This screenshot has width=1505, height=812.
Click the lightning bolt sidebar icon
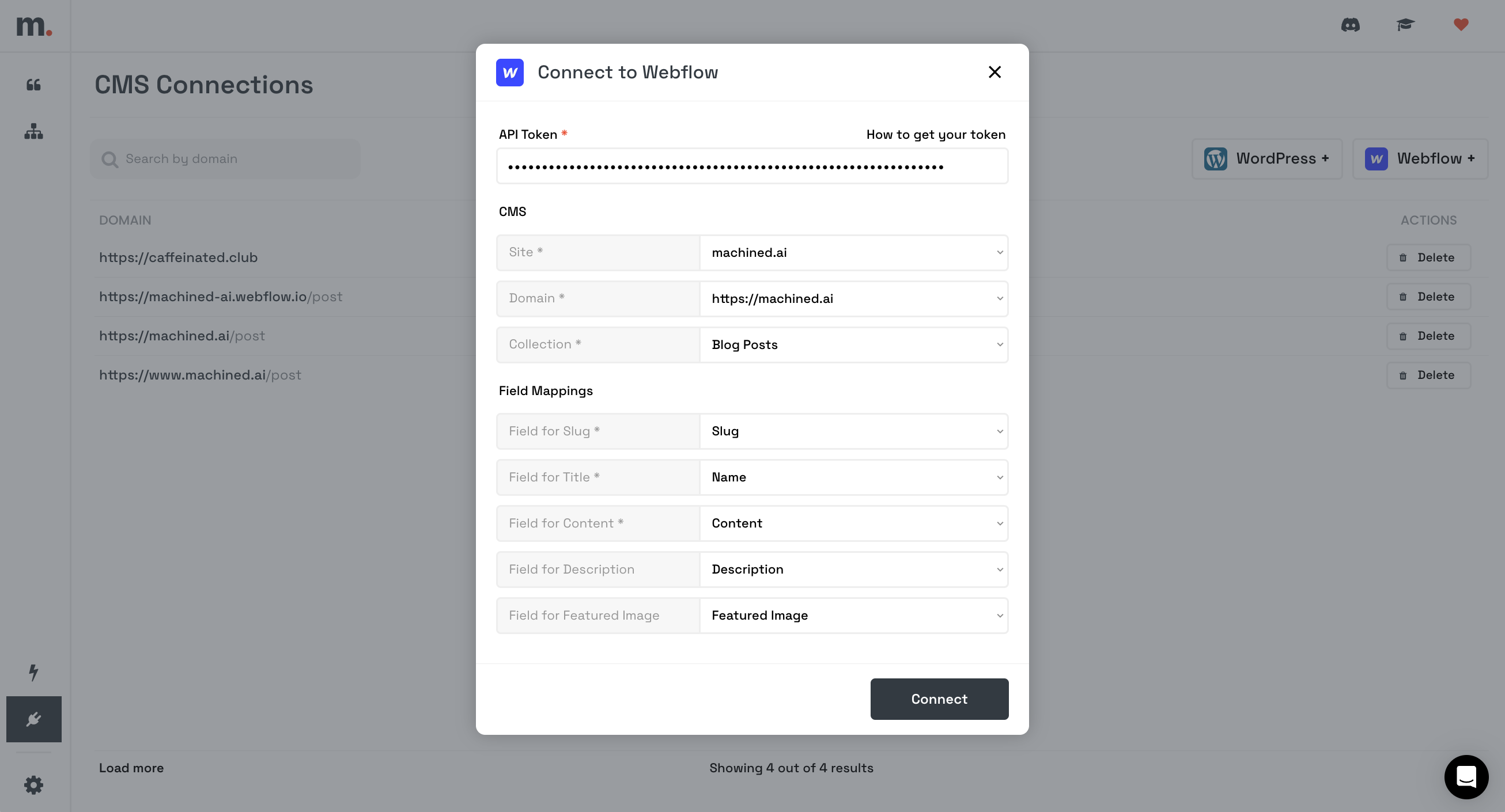tap(34, 672)
